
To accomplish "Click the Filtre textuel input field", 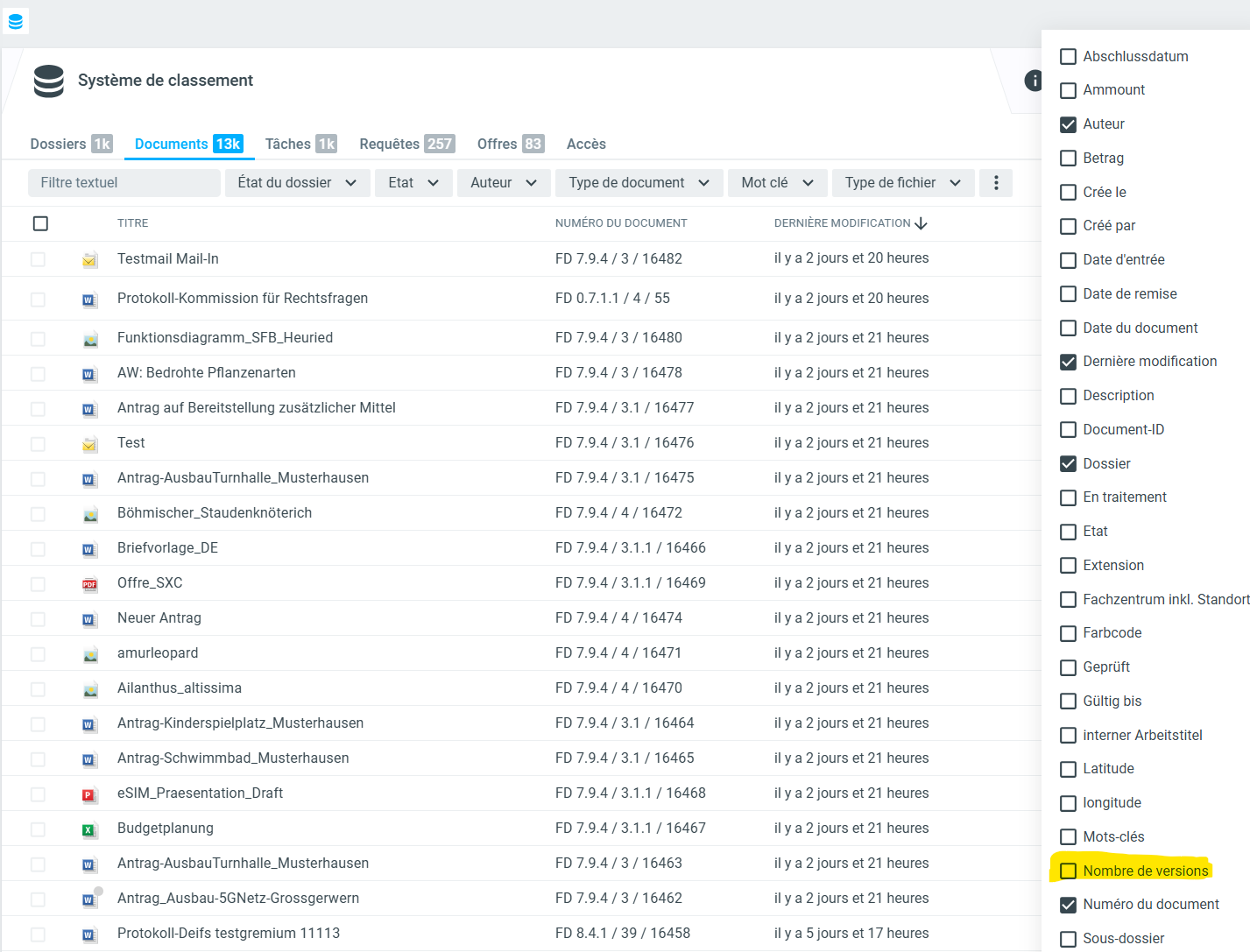I will 124,183.
